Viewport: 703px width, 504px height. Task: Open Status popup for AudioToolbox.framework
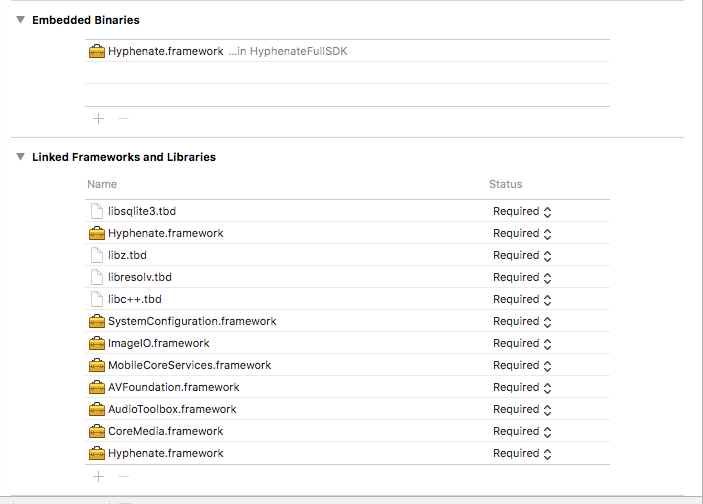click(x=522, y=409)
